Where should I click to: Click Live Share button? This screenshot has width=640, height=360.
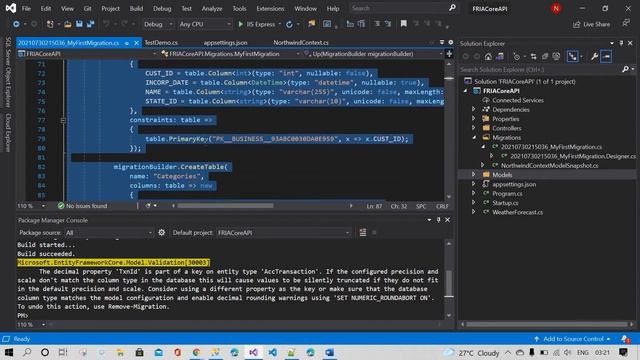(591, 24)
